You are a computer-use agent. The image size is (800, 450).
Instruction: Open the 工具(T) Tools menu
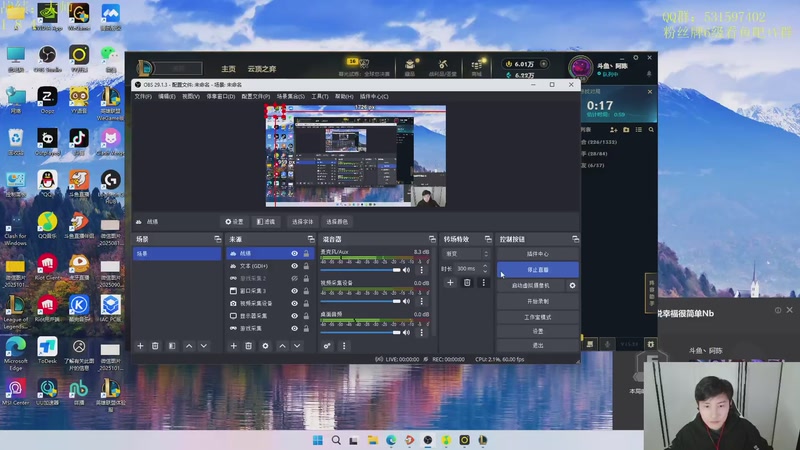(320, 96)
